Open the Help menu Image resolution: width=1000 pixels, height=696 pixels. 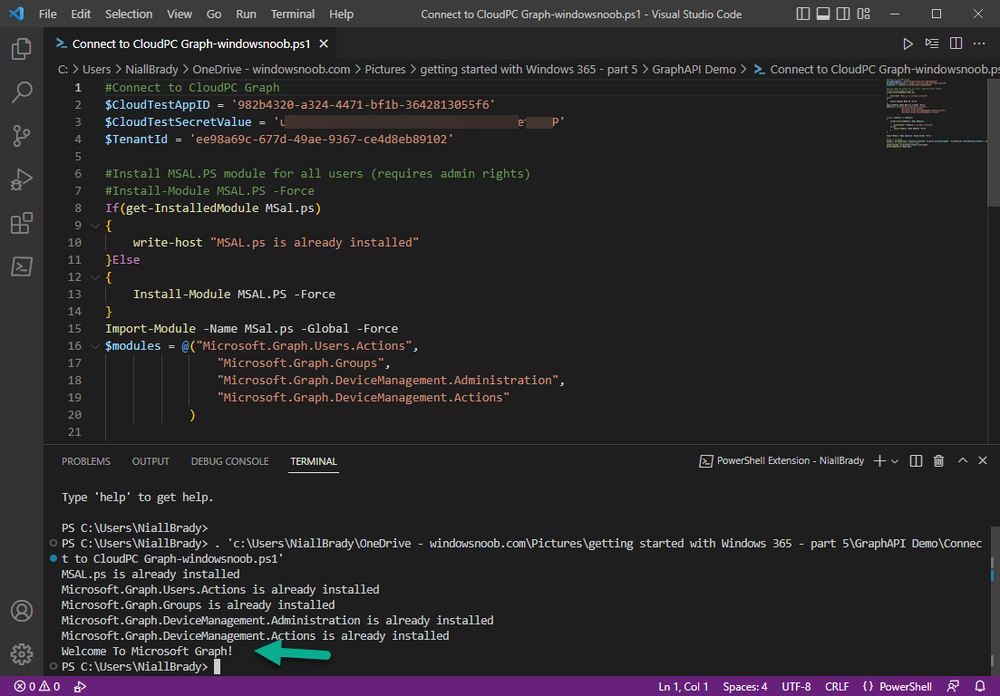tap(341, 13)
